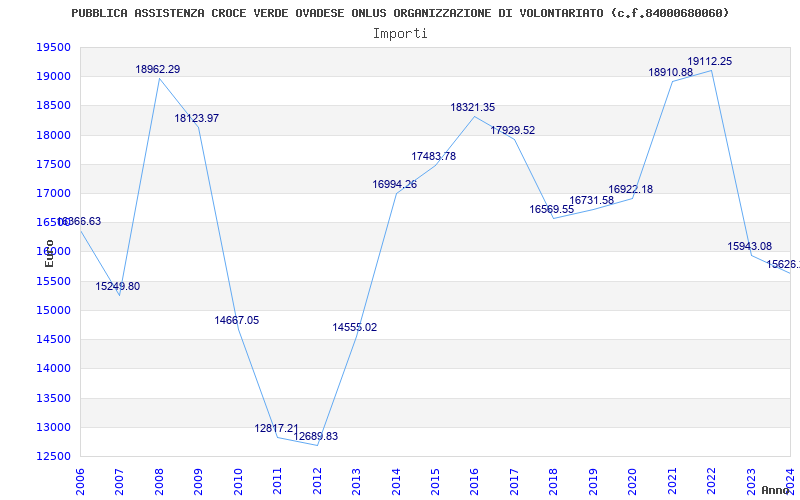Select the 18910.88 value label
The width and height of the screenshot is (800, 500).
point(671,72)
